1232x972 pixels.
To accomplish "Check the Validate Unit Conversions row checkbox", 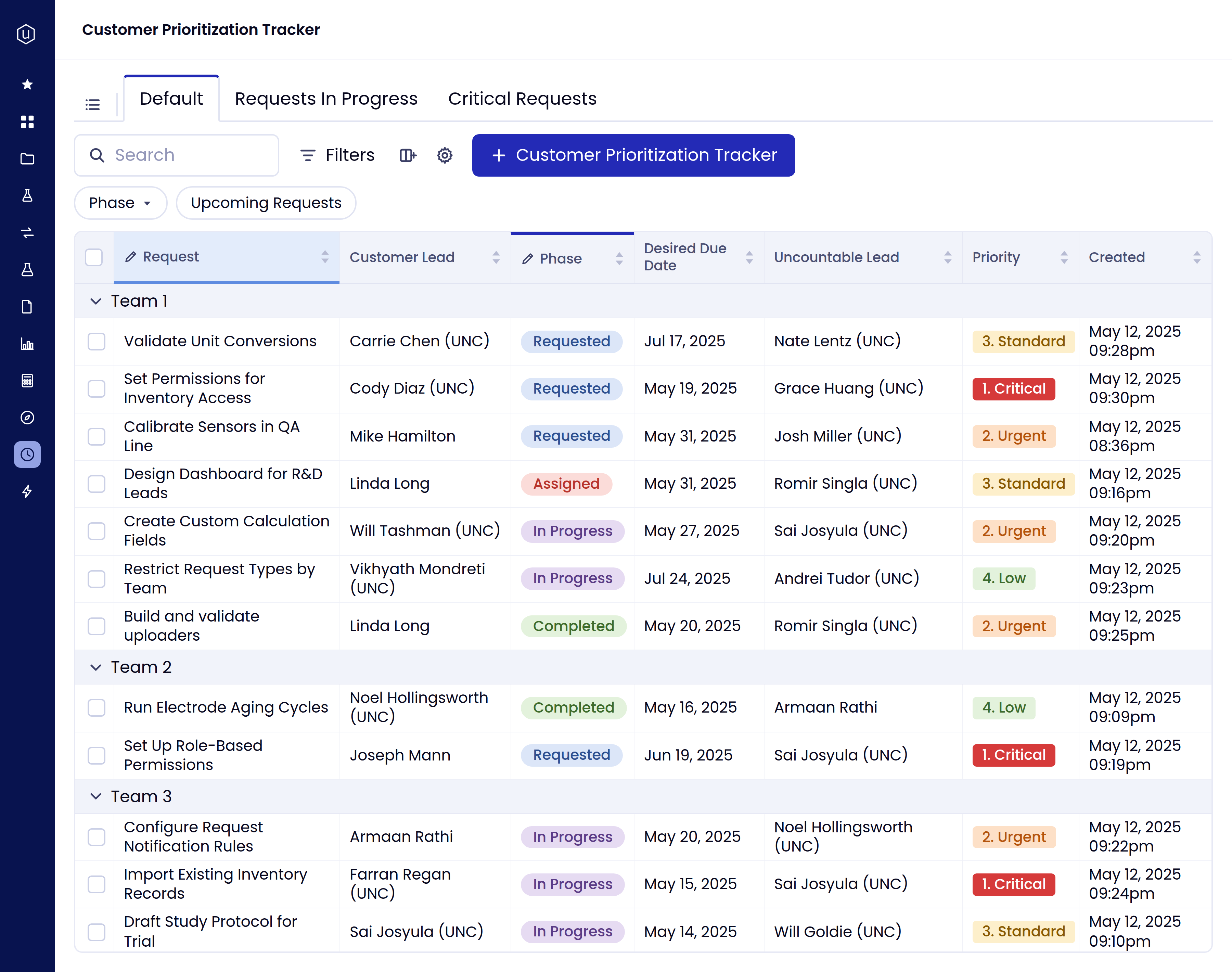I will coord(97,342).
